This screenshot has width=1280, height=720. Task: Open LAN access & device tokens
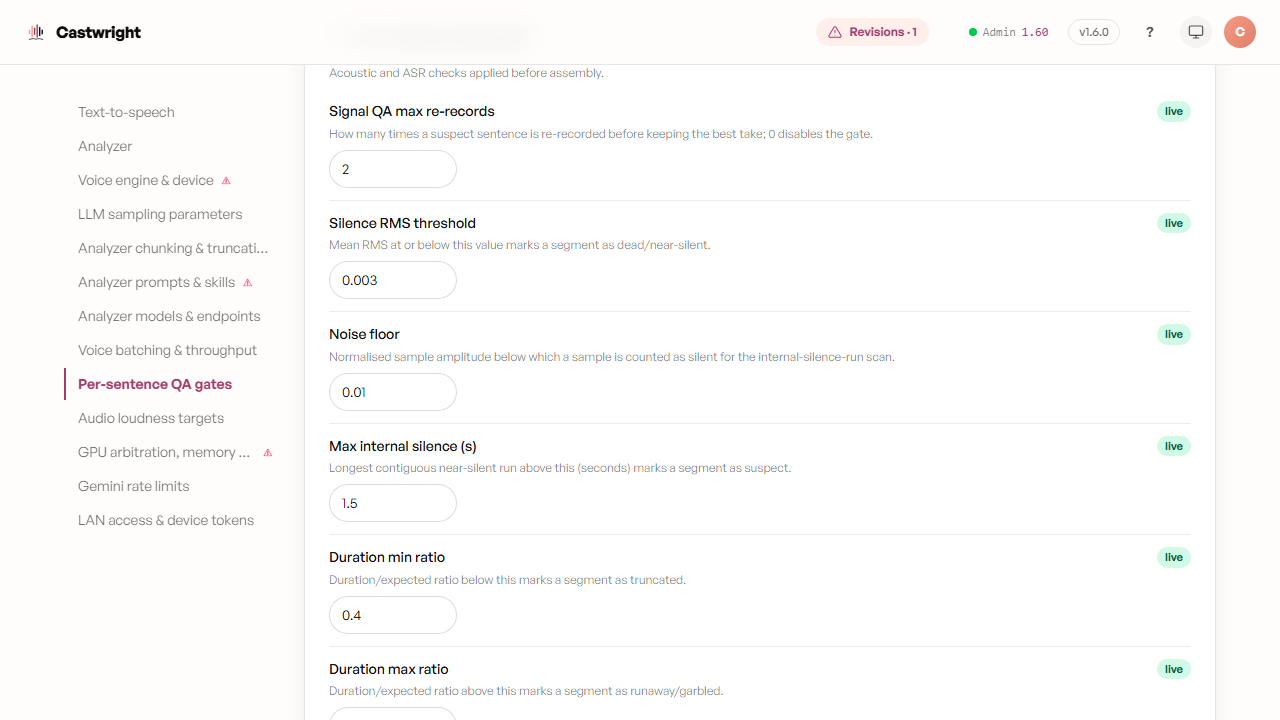coord(166,520)
